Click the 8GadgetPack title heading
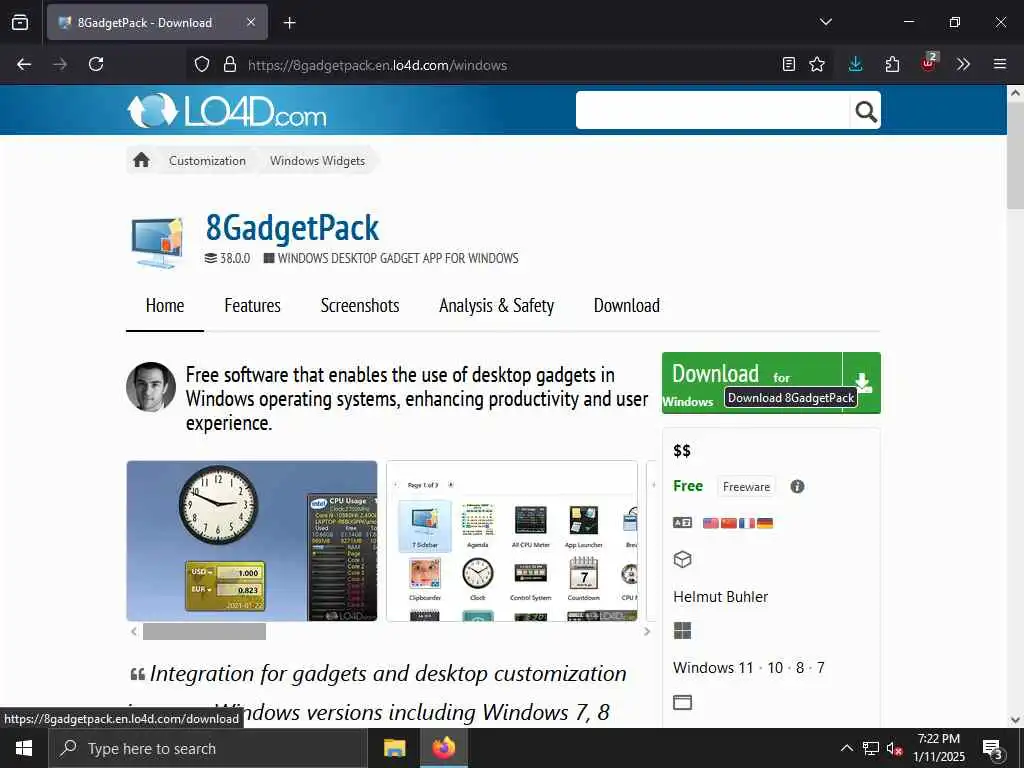Viewport: 1024px width, 768px height. 292,227
